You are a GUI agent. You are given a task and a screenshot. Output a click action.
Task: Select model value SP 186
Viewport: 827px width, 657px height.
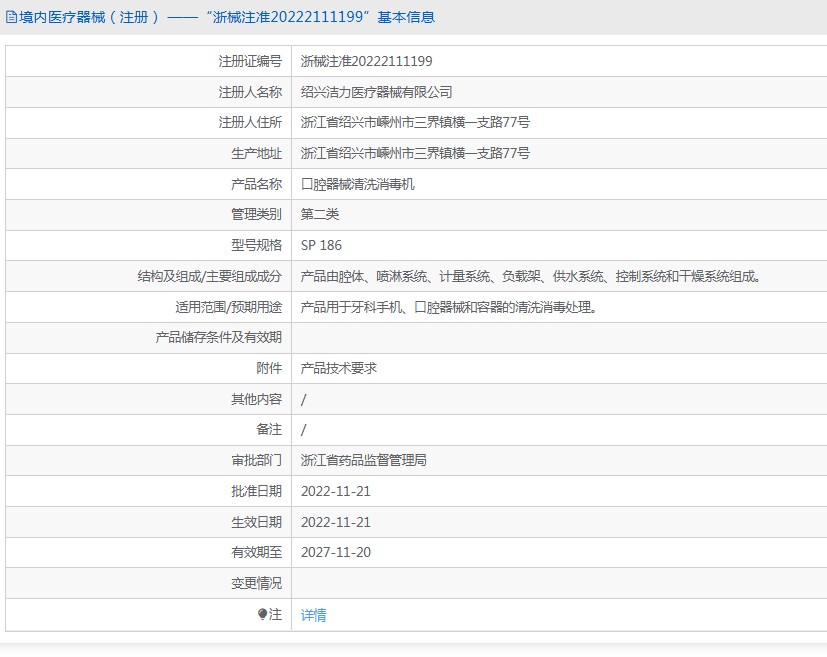(x=321, y=245)
